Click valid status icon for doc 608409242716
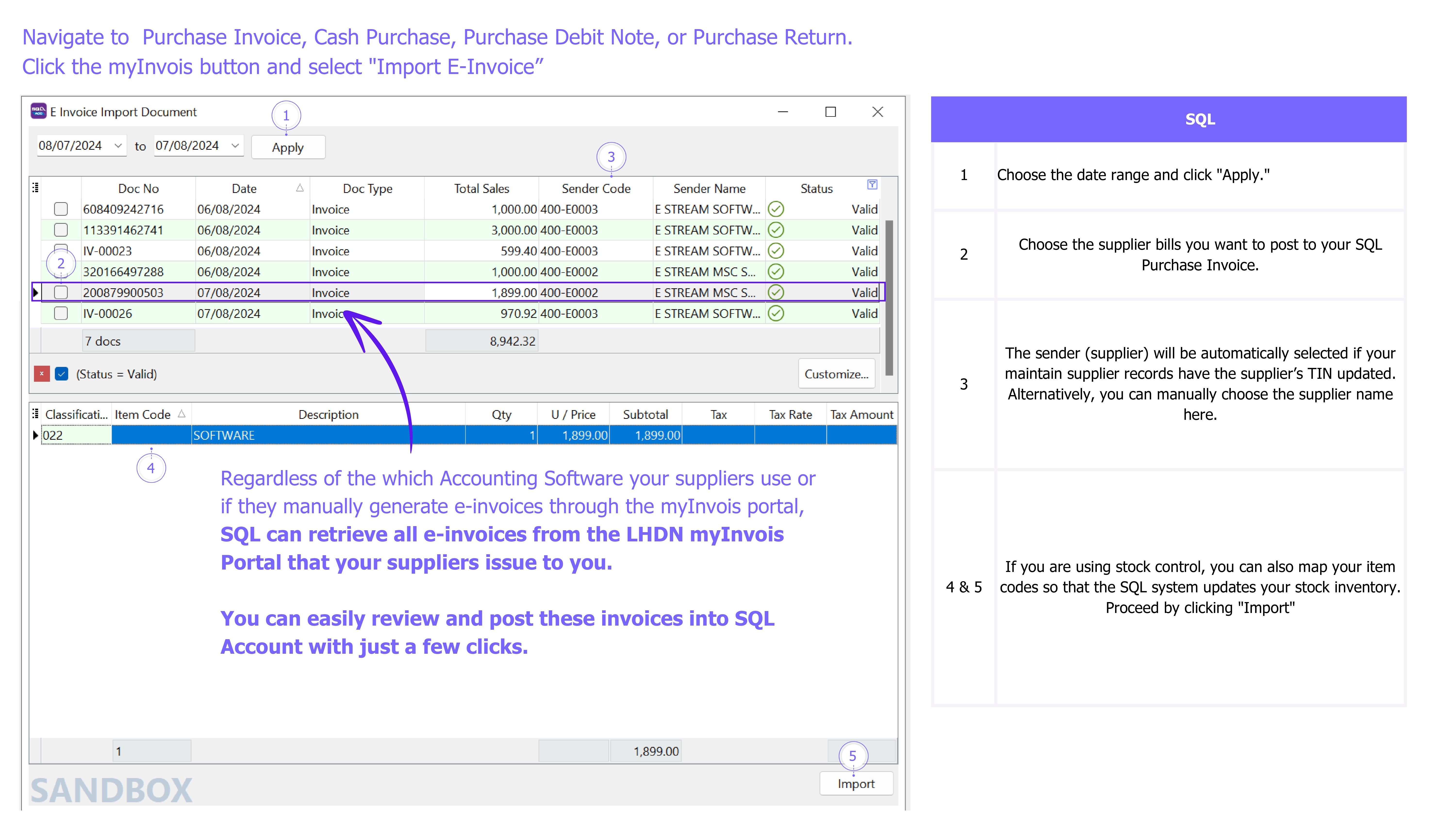 click(x=776, y=209)
